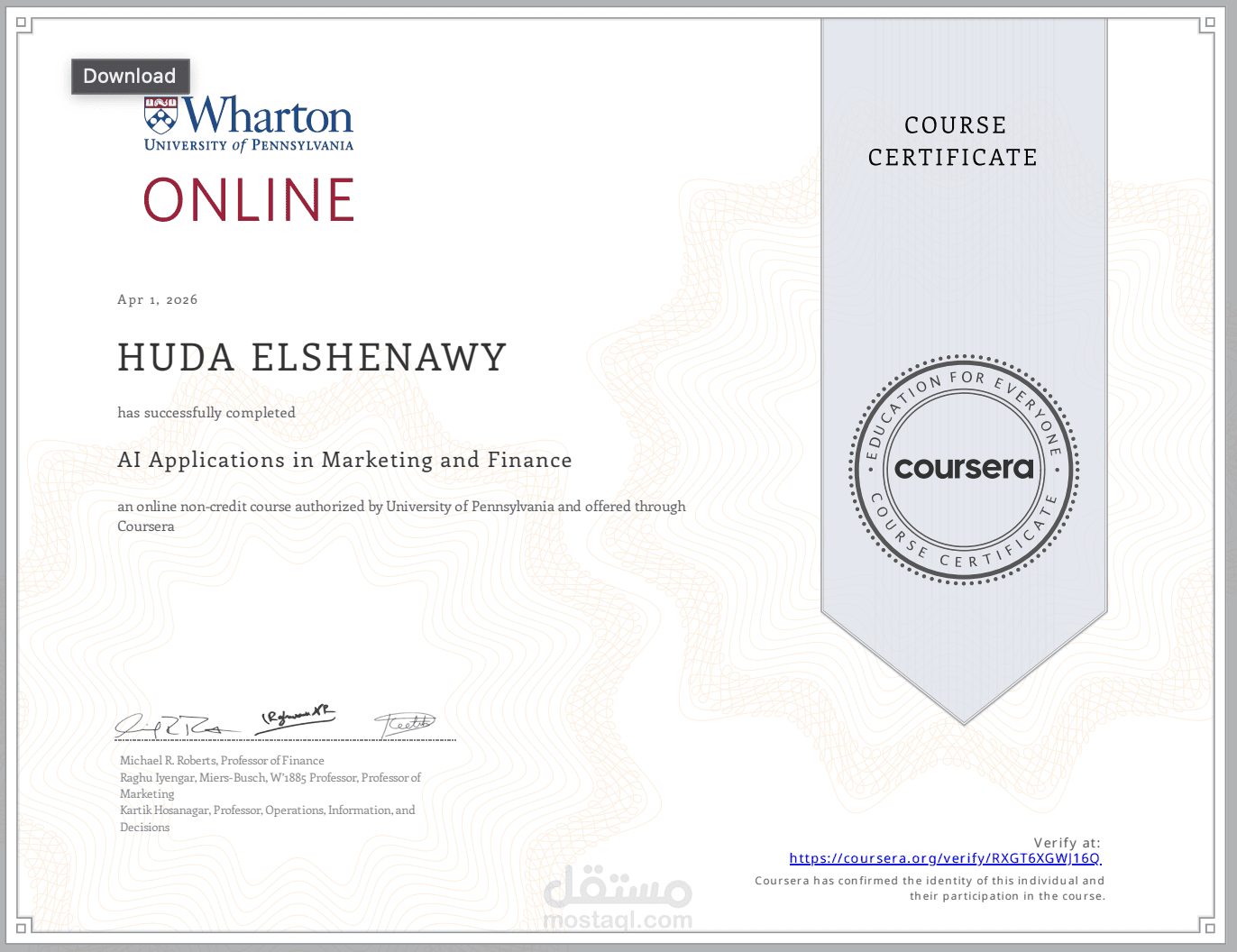Click Kartik Hosanagar's signature
The width and height of the screenshot is (1237, 952).
[x=405, y=723]
